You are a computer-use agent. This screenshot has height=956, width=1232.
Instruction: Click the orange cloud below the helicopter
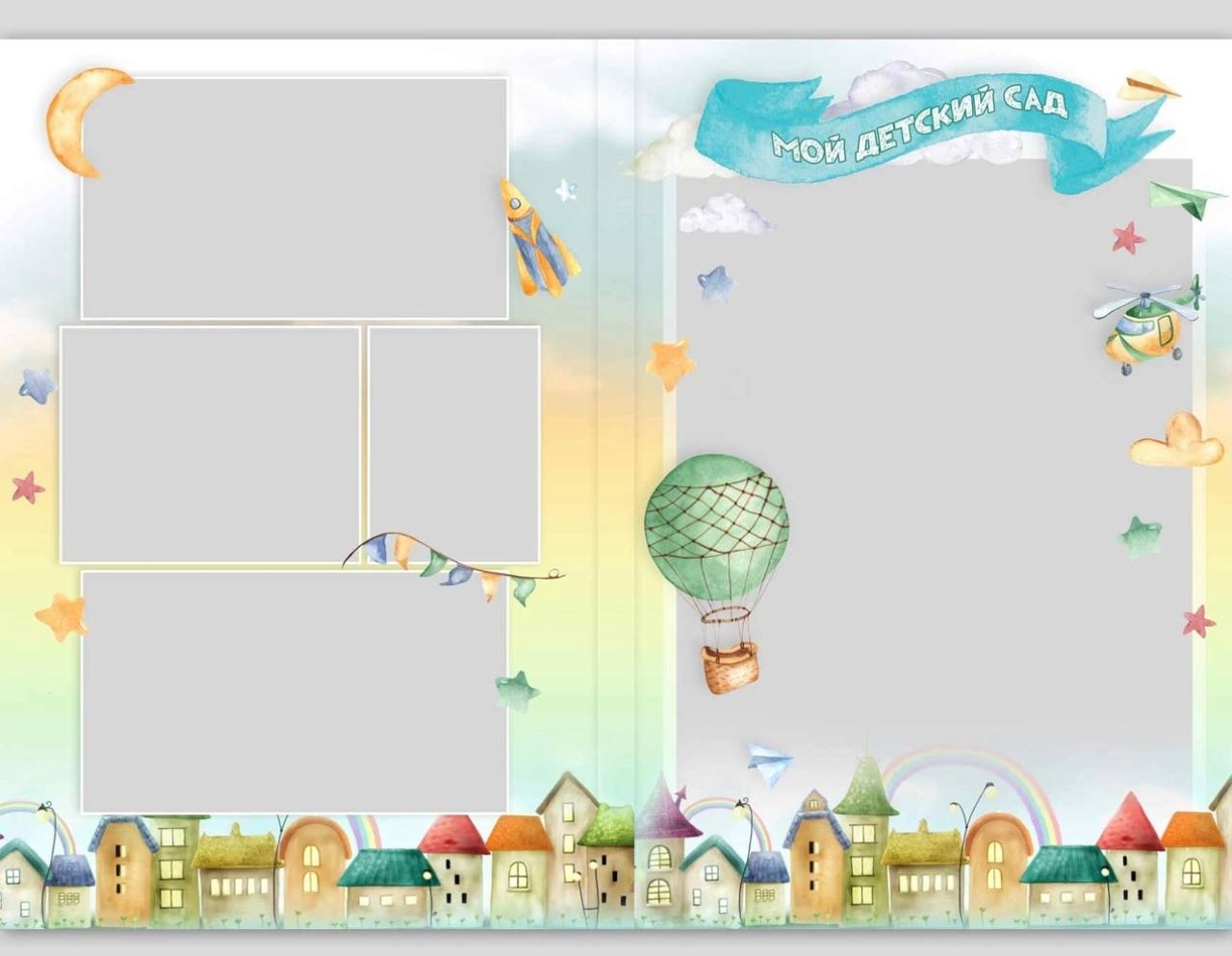coord(1176,442)
